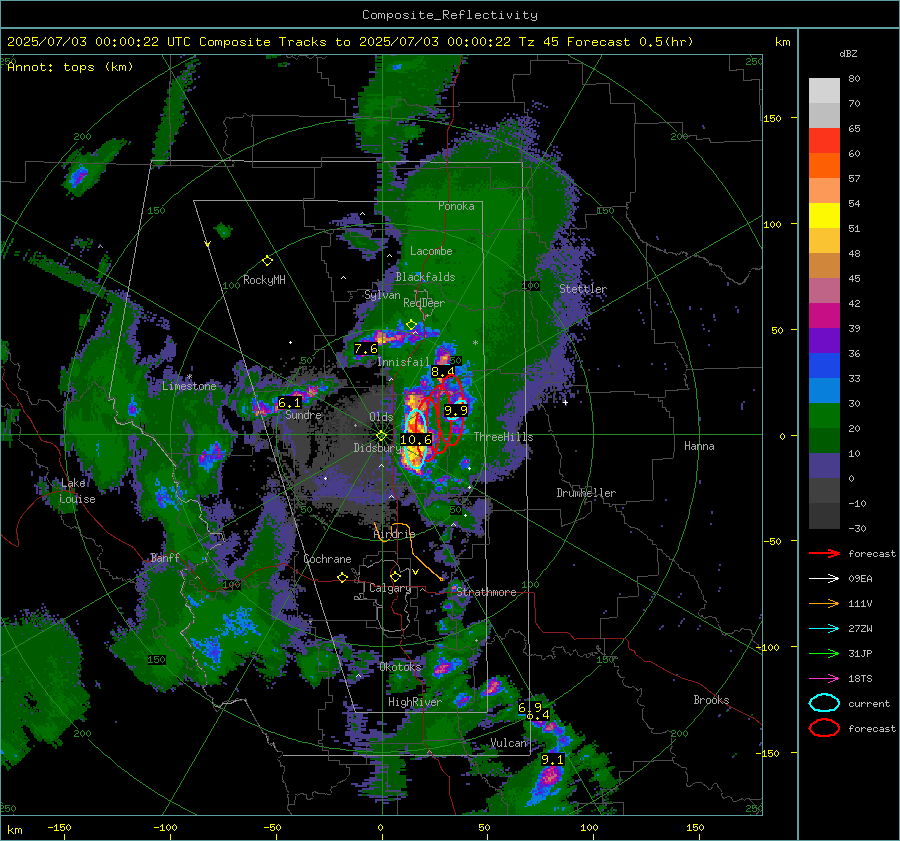
Task: Click the cyan 27ZW arrow legend icon
Action: [x=824, y=629]
